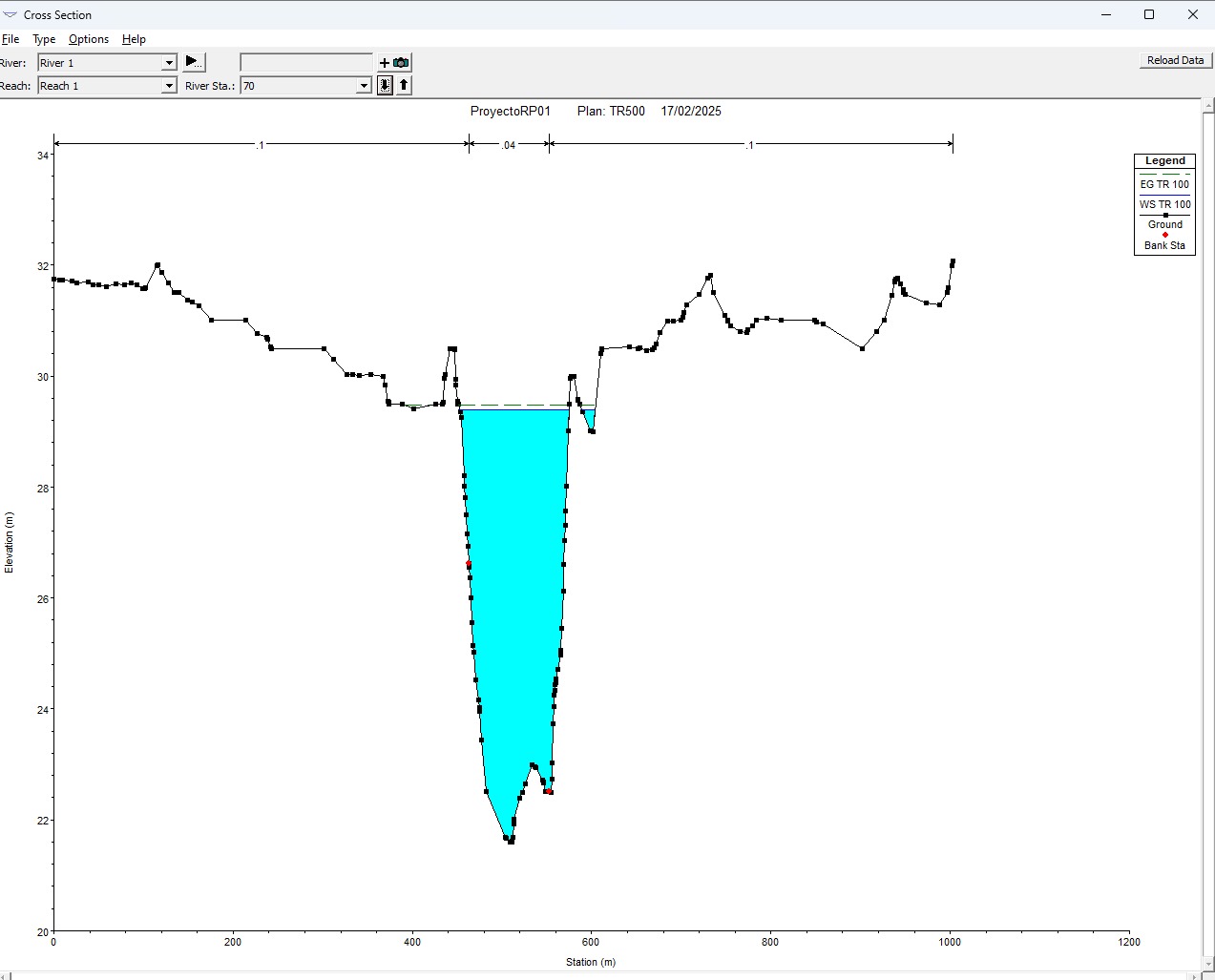The width and height of the screenshot is (1215, 980).
Task: Click the Ground legend entry
Action: pos(1164,224)
